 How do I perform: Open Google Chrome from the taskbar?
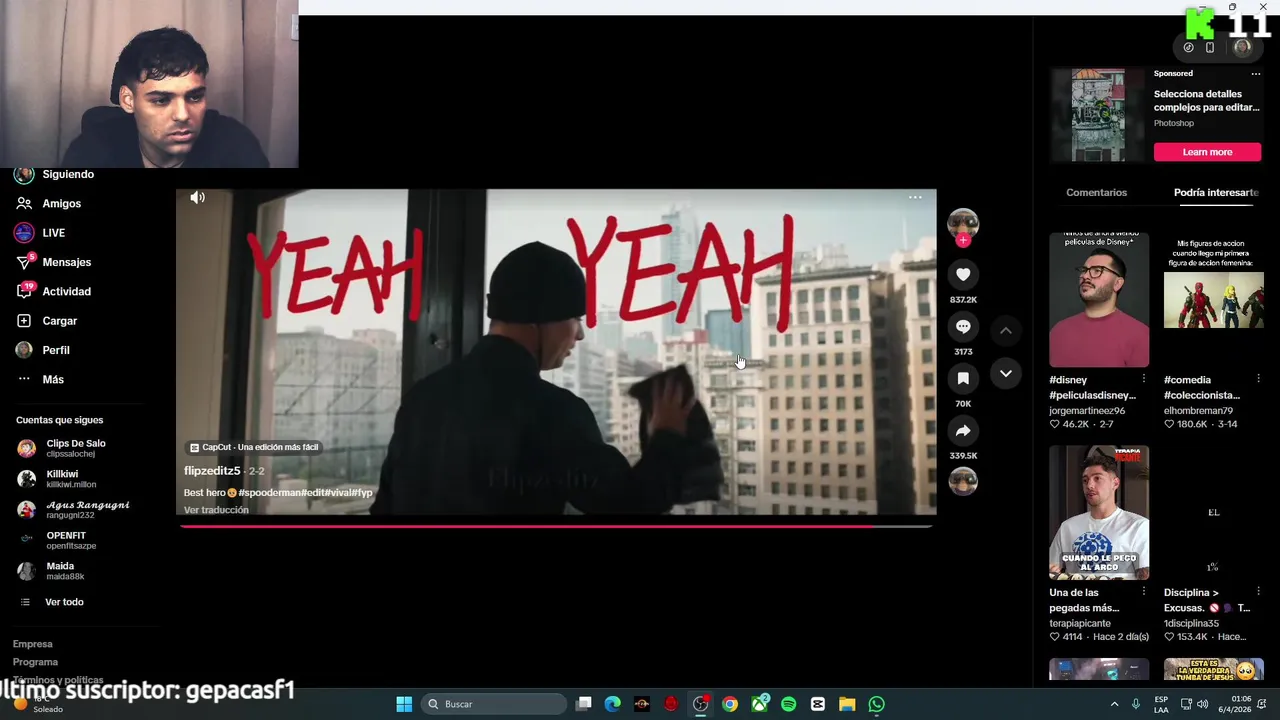coord(730,704)
